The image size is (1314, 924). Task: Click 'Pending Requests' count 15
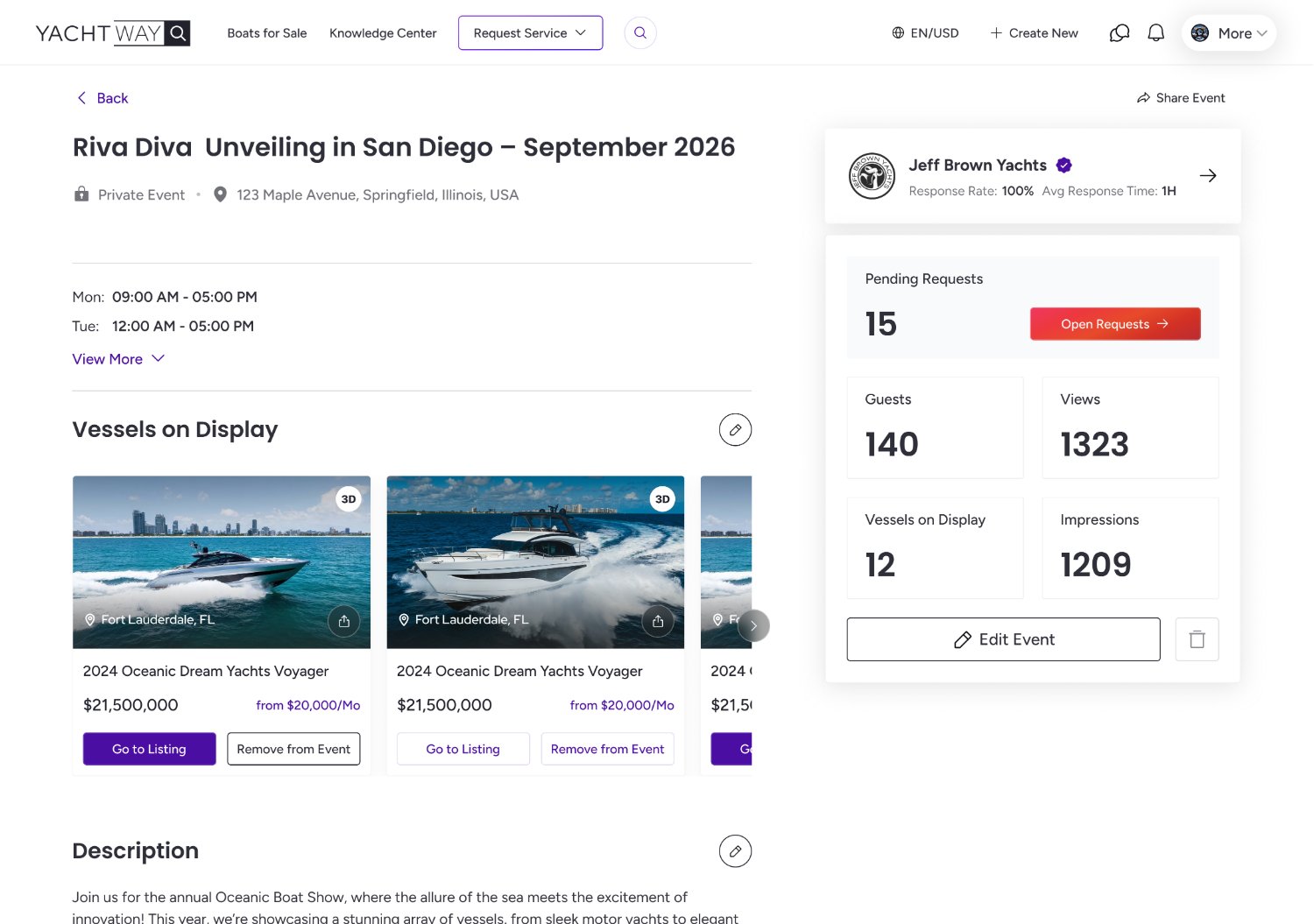[x=881, y=324]
